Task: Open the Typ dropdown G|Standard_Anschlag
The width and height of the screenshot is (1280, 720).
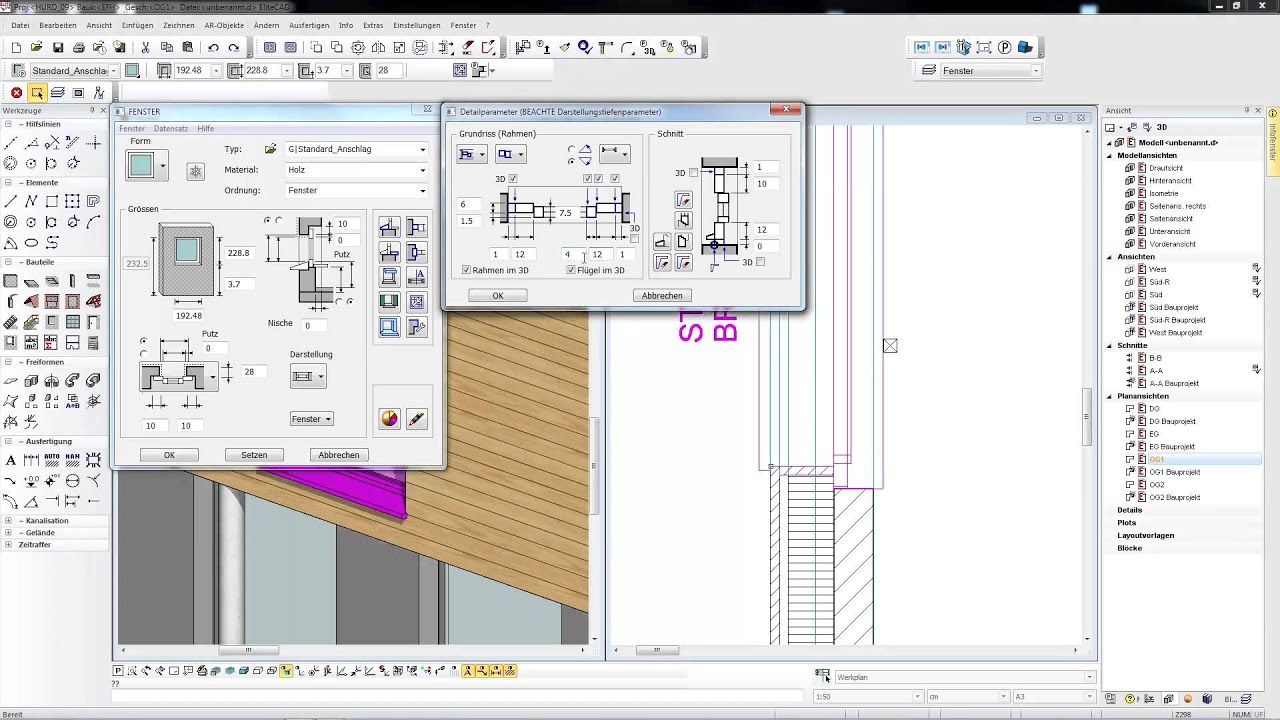Action: [x=357, y=149]
